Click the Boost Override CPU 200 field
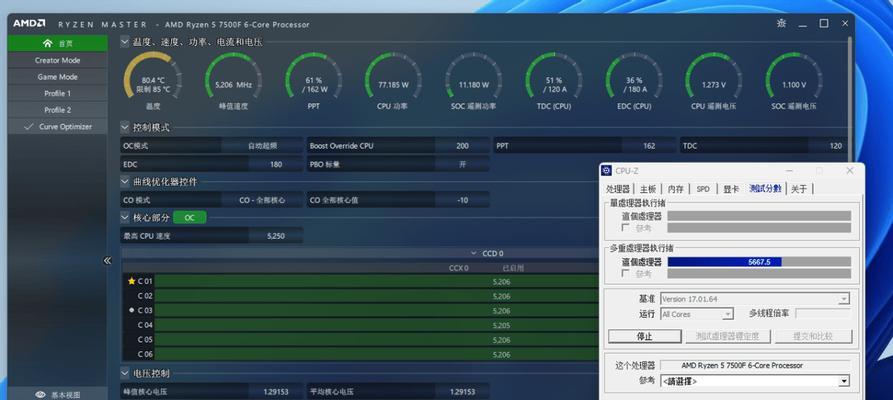 (398, 146)
